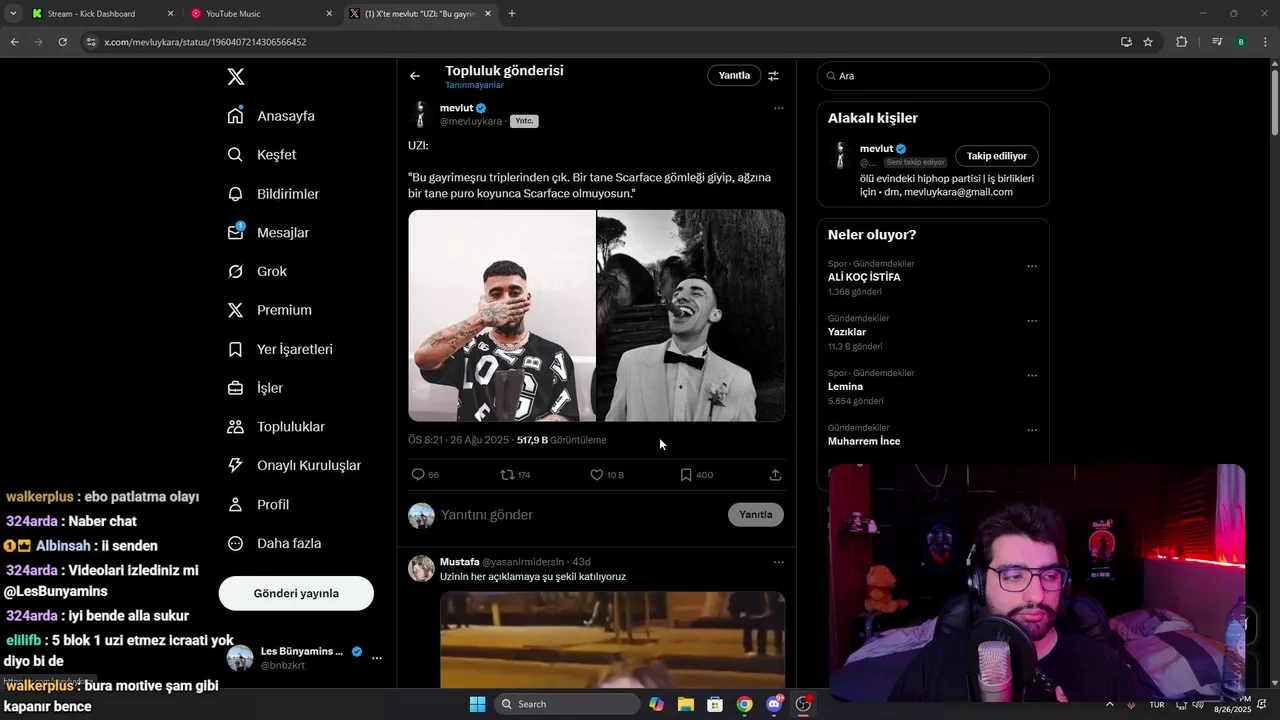Go back in browser history
The width and height of the screenshot is (1280, 720).
pyautogui.click(x=14, y=42)
